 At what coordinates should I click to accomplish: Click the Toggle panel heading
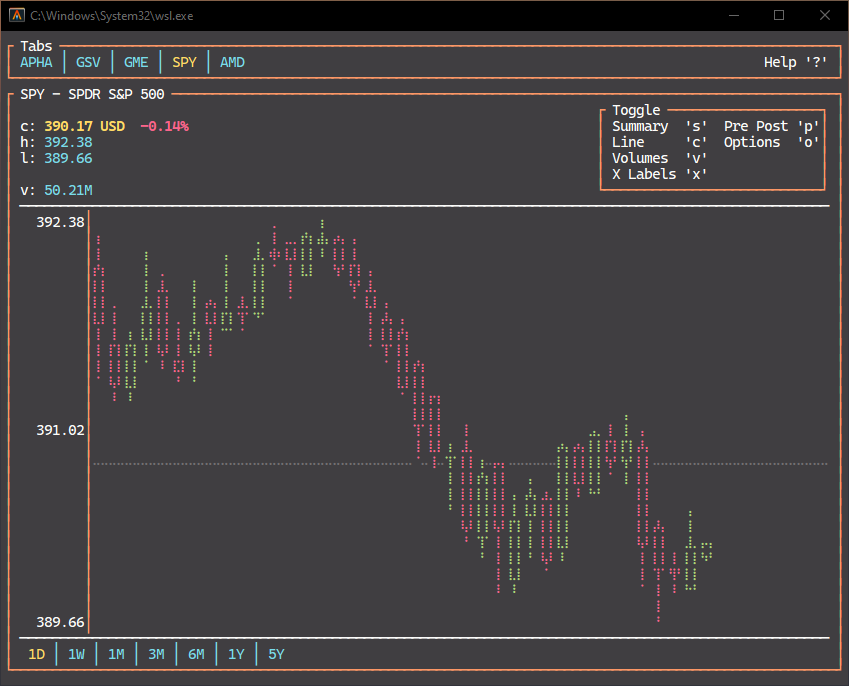tap(636, 110)
